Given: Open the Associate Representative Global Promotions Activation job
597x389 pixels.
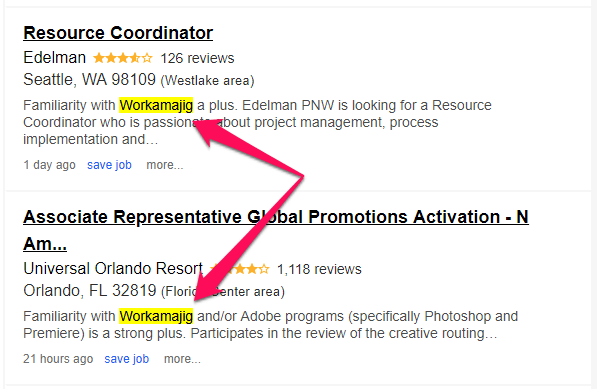Looking at the screenshot, I should coord(276,230).
